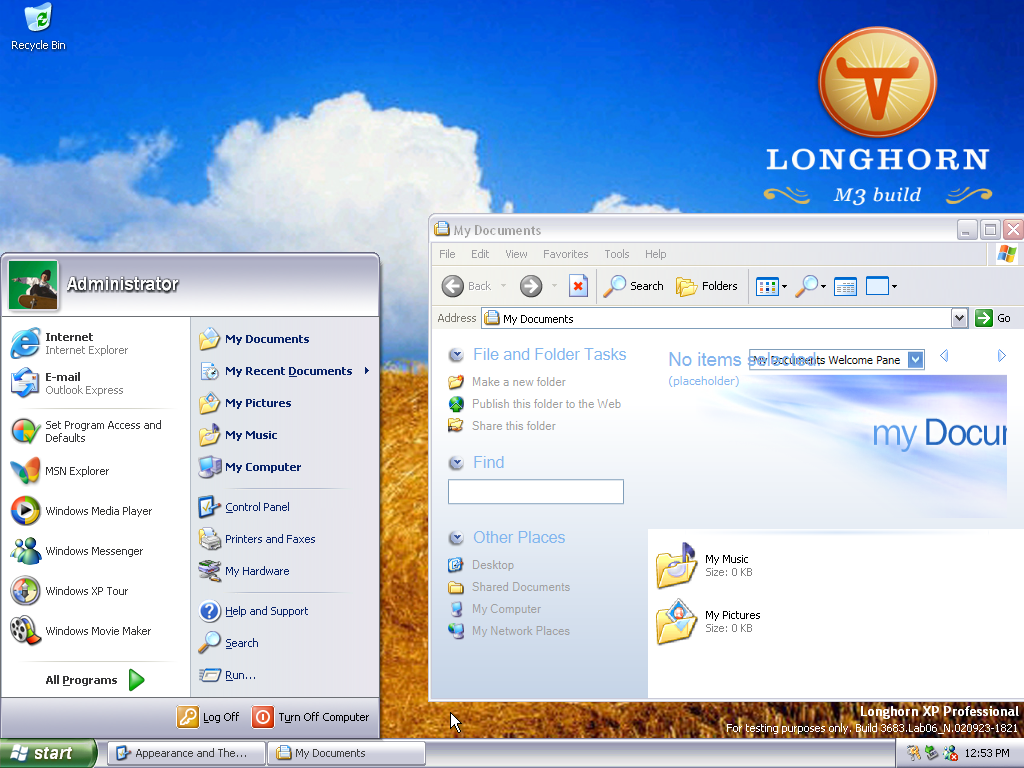The height and width of the screenshot is (768, 1024).
Task: Open the View menu
Action: point(516,254)
